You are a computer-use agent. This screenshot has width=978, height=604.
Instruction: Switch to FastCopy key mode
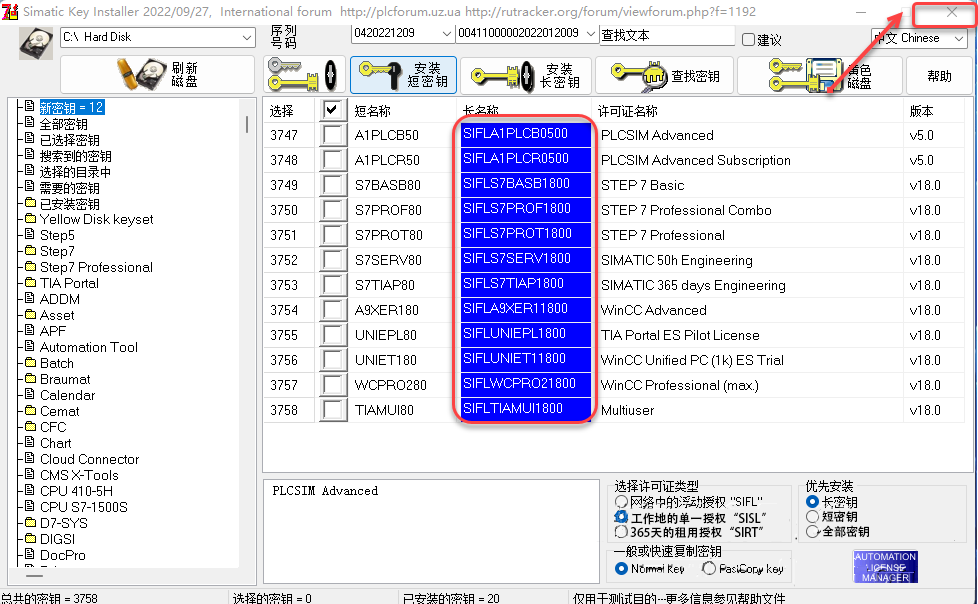[710, 568]
